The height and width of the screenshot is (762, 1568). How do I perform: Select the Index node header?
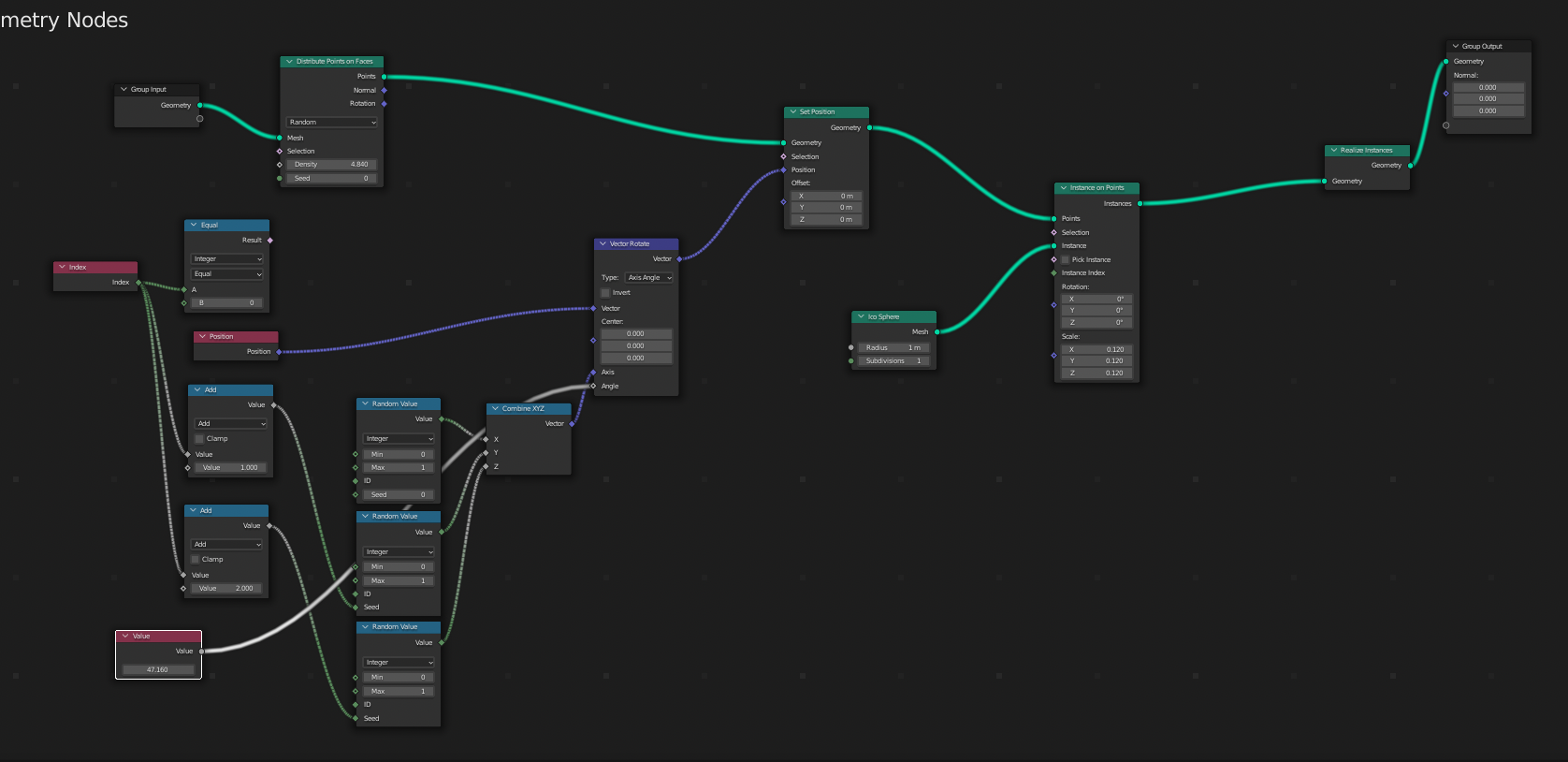(95, 268)
